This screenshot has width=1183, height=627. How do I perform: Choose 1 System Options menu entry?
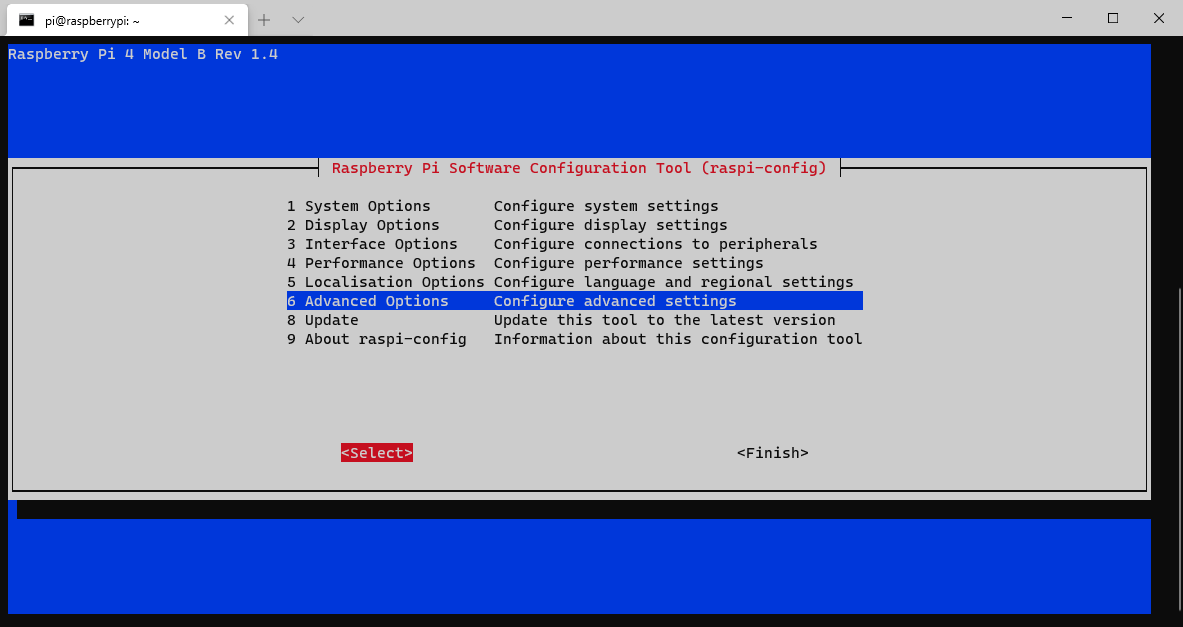tap(574, 206)
